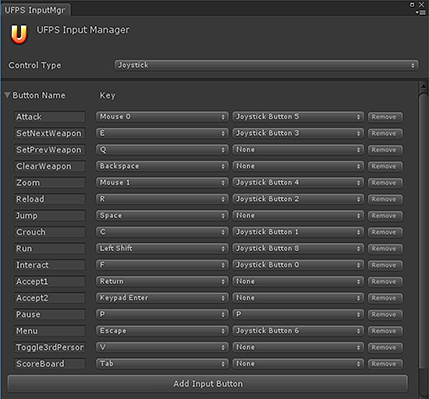Edit the SetNextWeapon name field
The height and width of the screenshot is (399, 429).
click(50, 133)
